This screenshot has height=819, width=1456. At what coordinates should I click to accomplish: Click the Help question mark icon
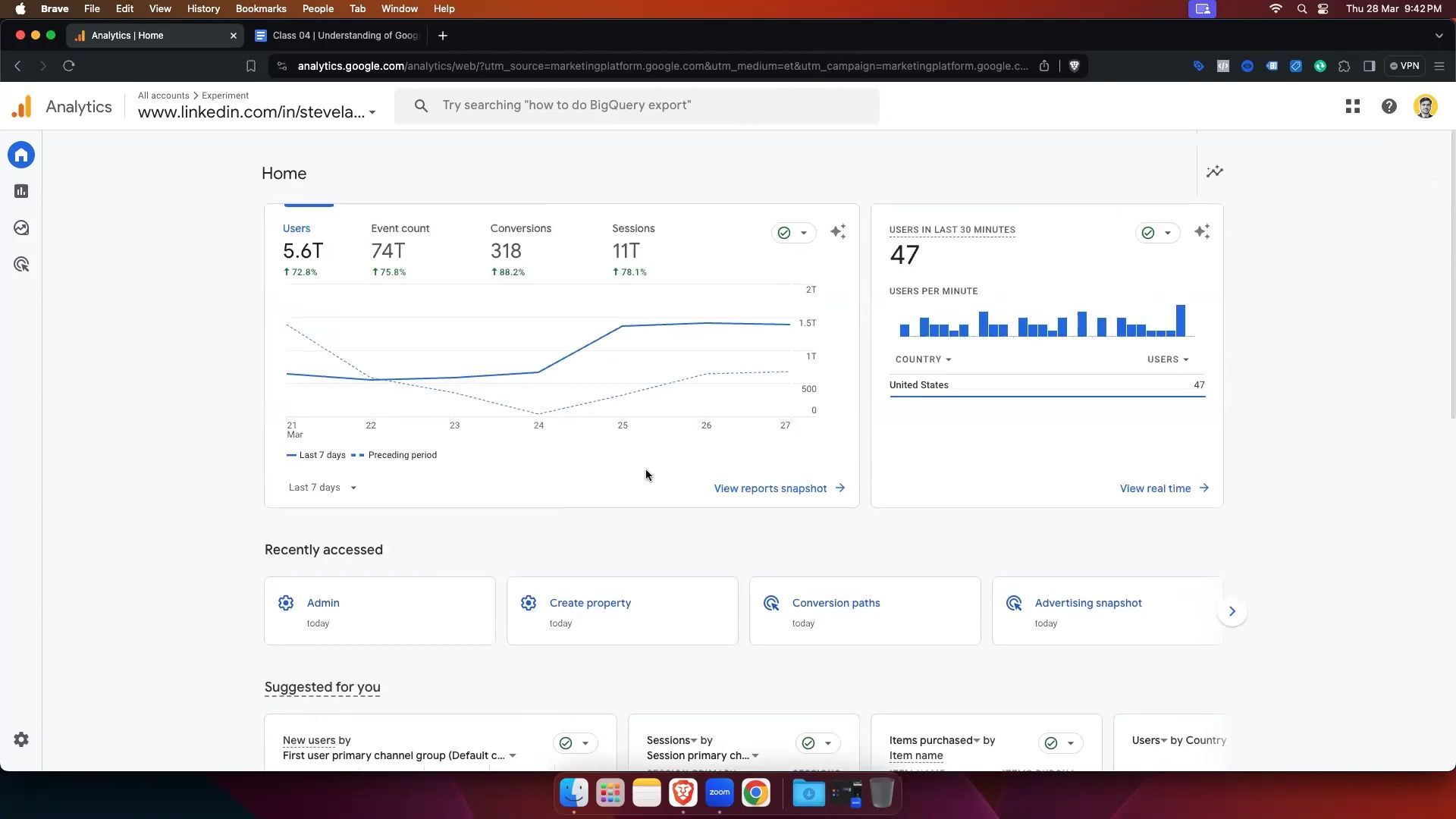tap(1389, 107)
